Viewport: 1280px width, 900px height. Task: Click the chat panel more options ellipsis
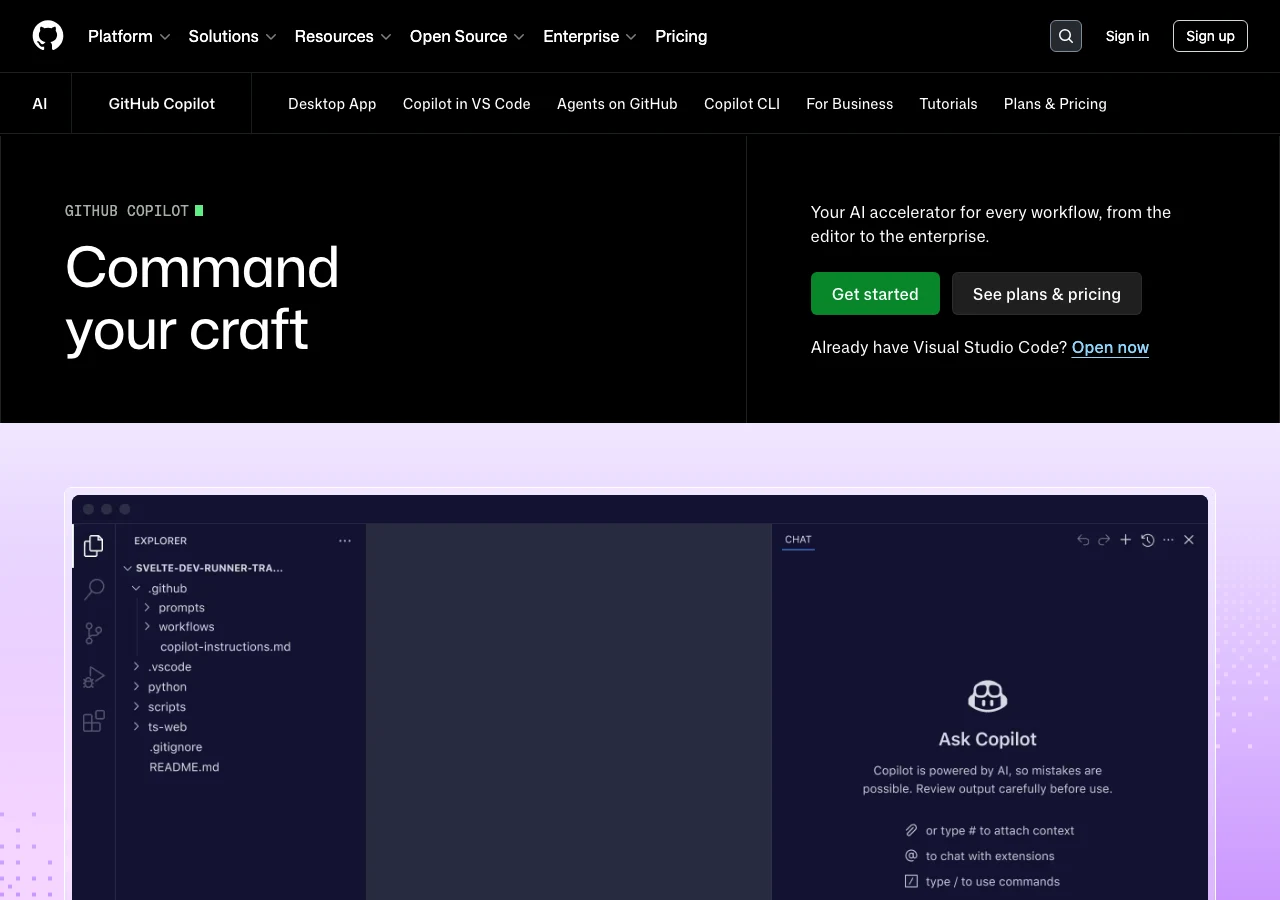pyautogui.click(x=1168, y=540)
